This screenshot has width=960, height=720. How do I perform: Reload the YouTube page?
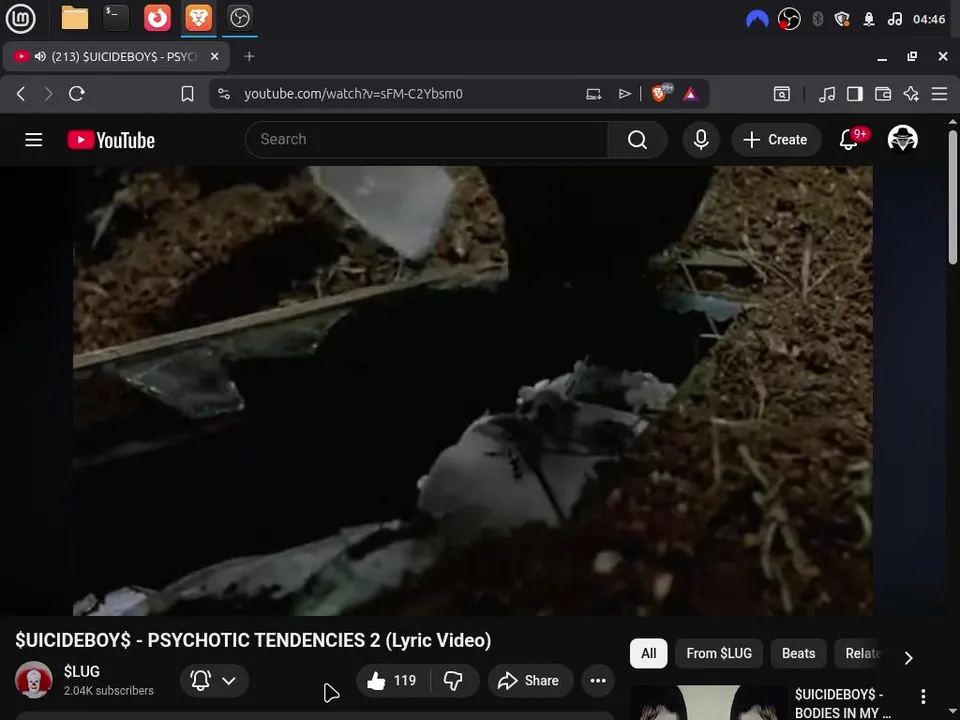(77, 94)
